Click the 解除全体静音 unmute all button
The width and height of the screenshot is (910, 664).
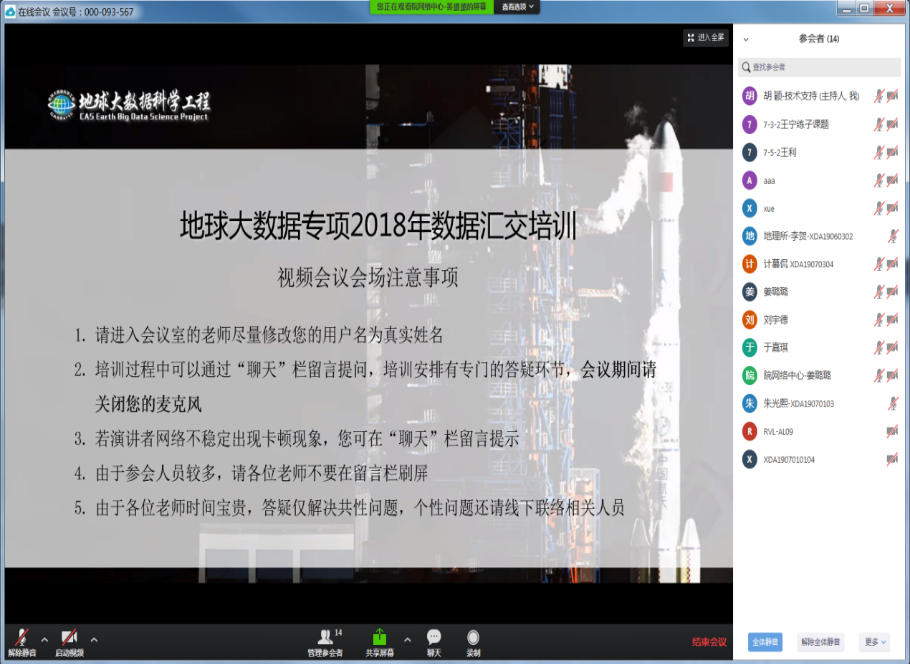(x=820, y=642)
